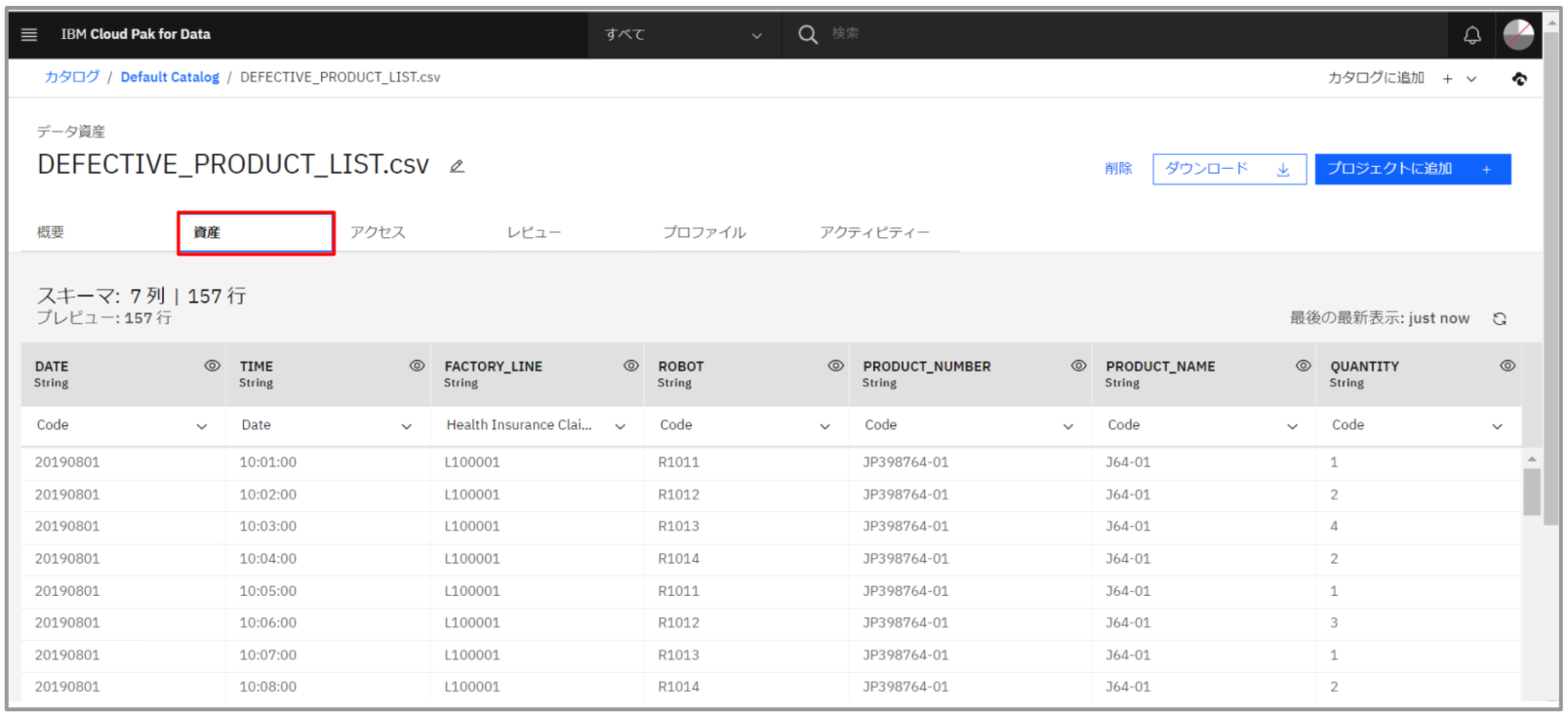Viewport: 1568px width, 715px height.
Task: Click ROBOT cell R1011 in the 10:01:00 row
Action: 679,462
